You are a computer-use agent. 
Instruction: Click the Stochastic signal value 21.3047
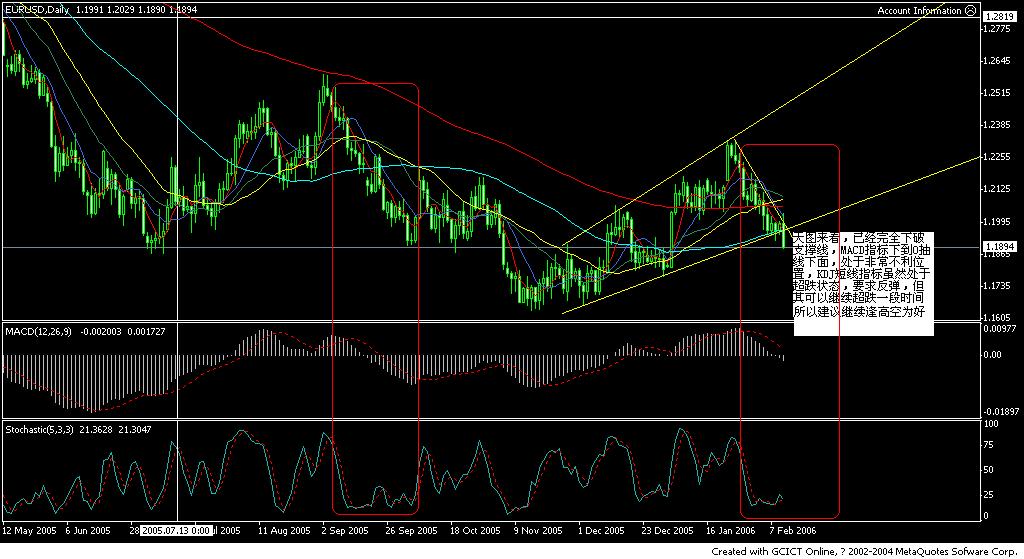click(x=135, y=430)
